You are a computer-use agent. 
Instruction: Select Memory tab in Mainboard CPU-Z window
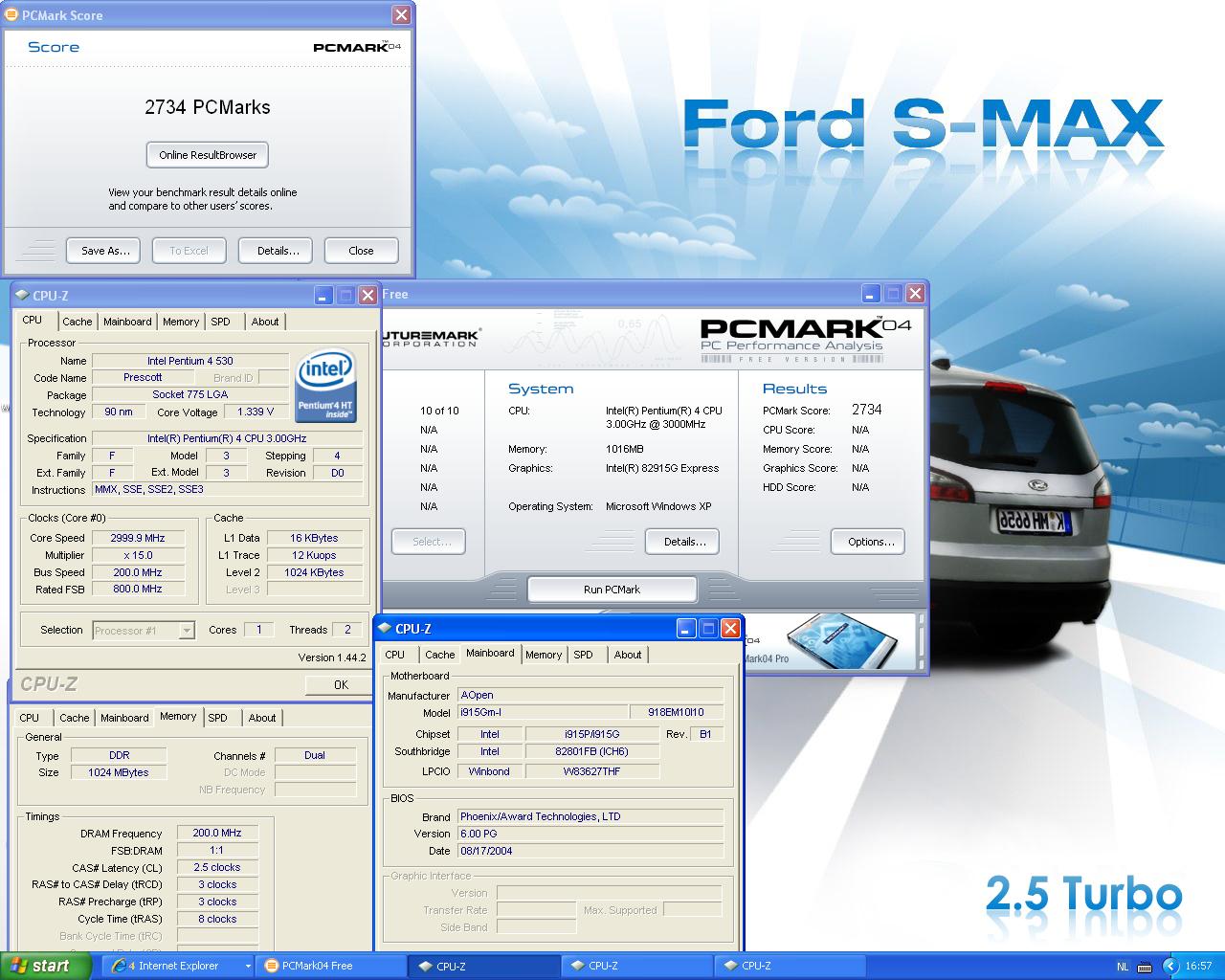click(544, 655)
